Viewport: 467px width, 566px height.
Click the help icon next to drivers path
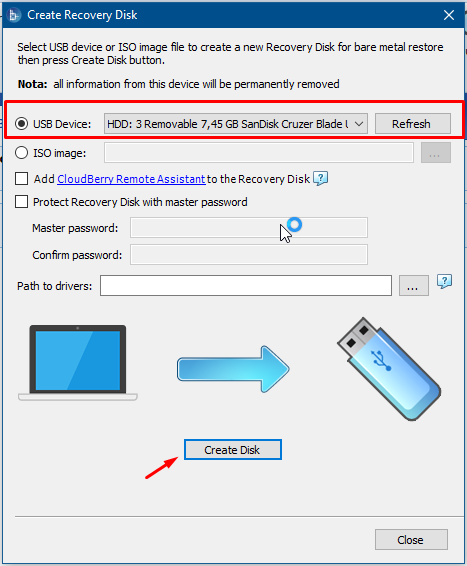coord(444,281)
